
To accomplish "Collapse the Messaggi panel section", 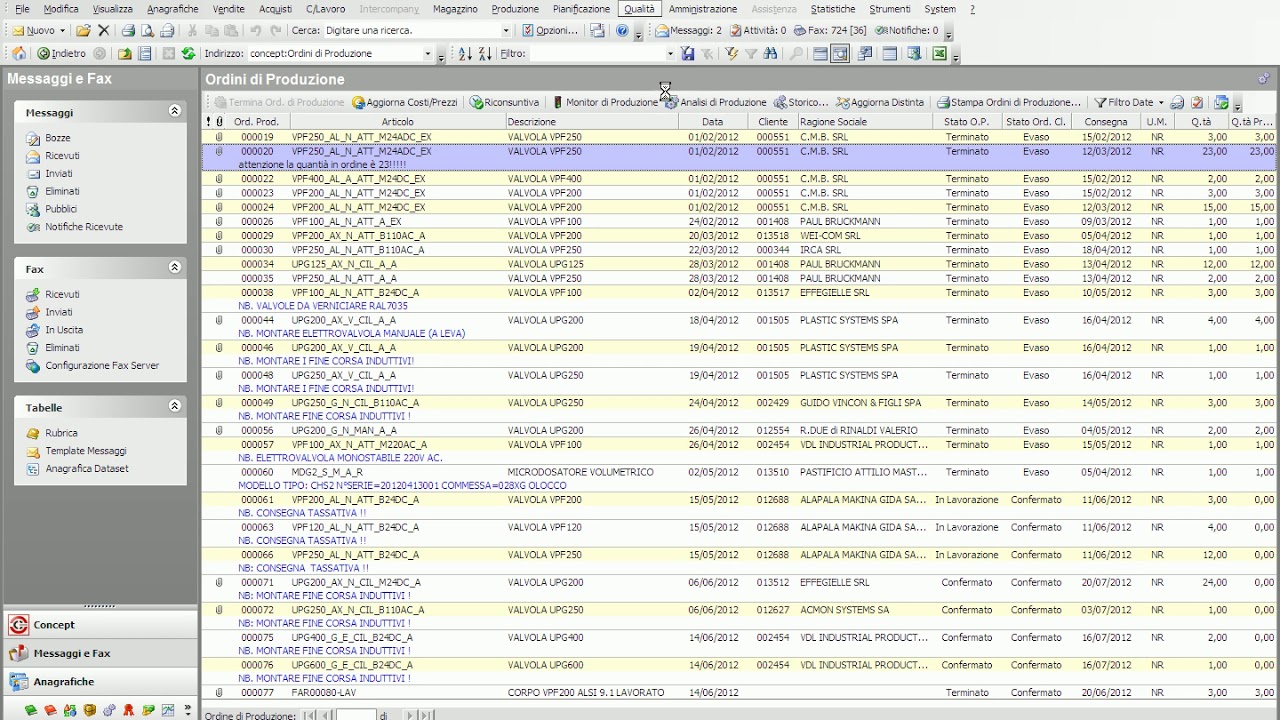I will 174,111.
